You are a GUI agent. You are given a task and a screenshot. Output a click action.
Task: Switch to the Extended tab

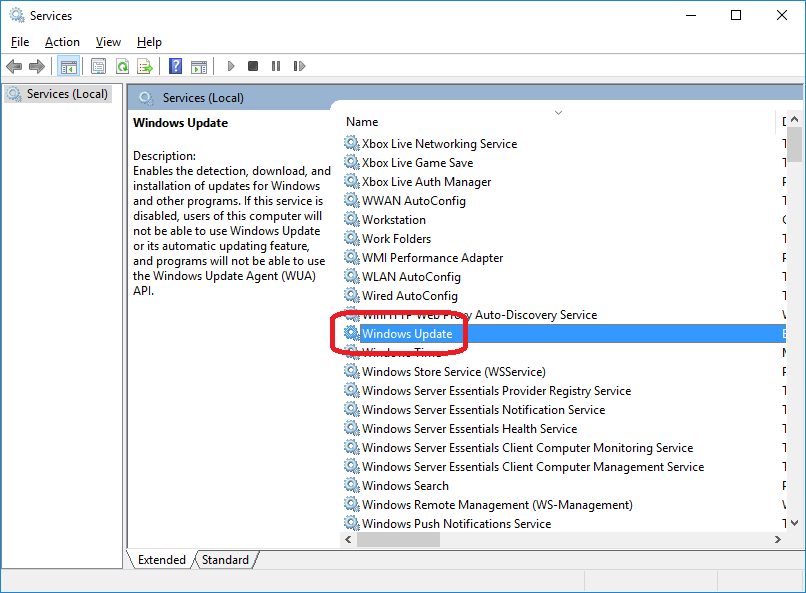point(161,560)
